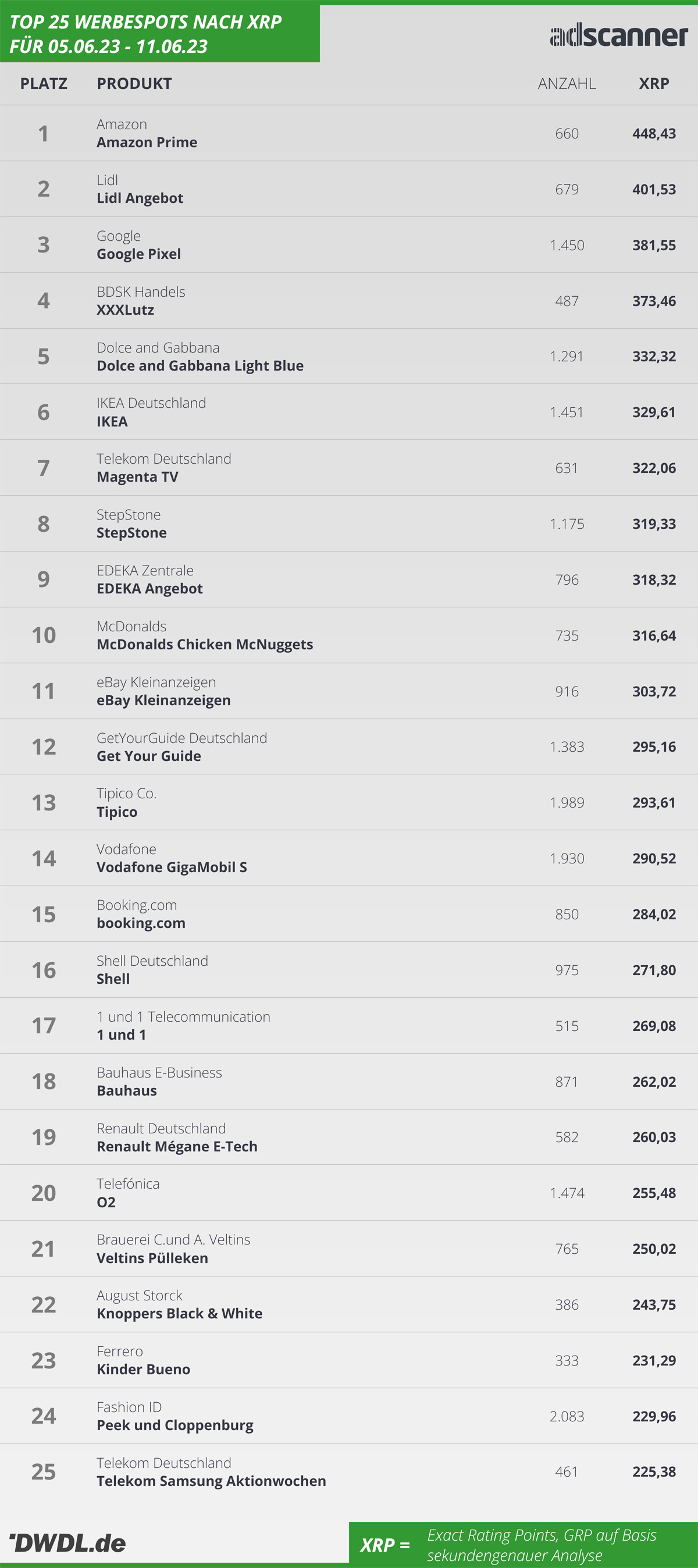
Task: Click Peek und Cloppenburg count 2.083
Action: coord(567,1416)
